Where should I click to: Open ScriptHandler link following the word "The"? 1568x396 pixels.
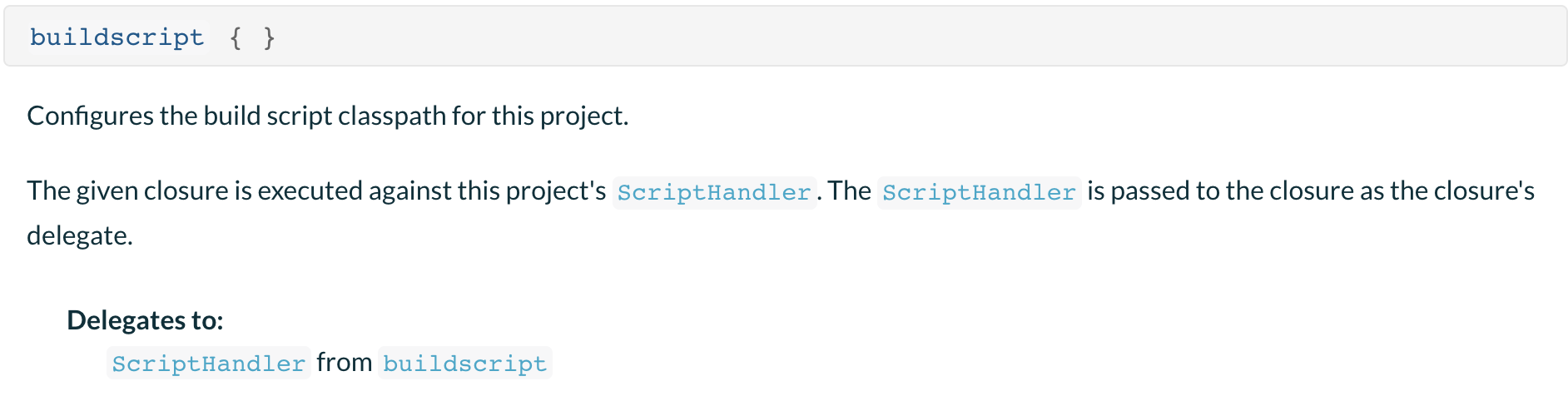point(979,192)
